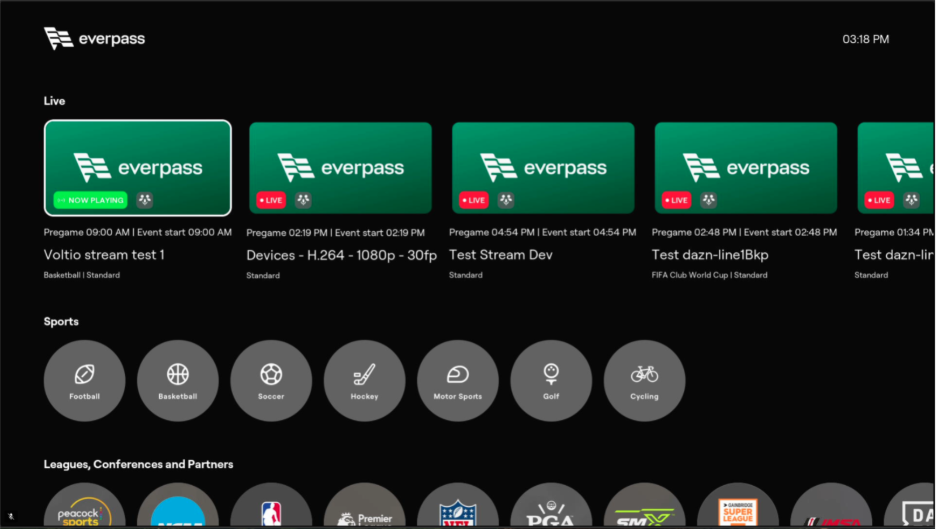Viewport: 936px width, 529px height.
Task: Open the Test Stream Dev thumbnail
Action: (x=543, y=168)
